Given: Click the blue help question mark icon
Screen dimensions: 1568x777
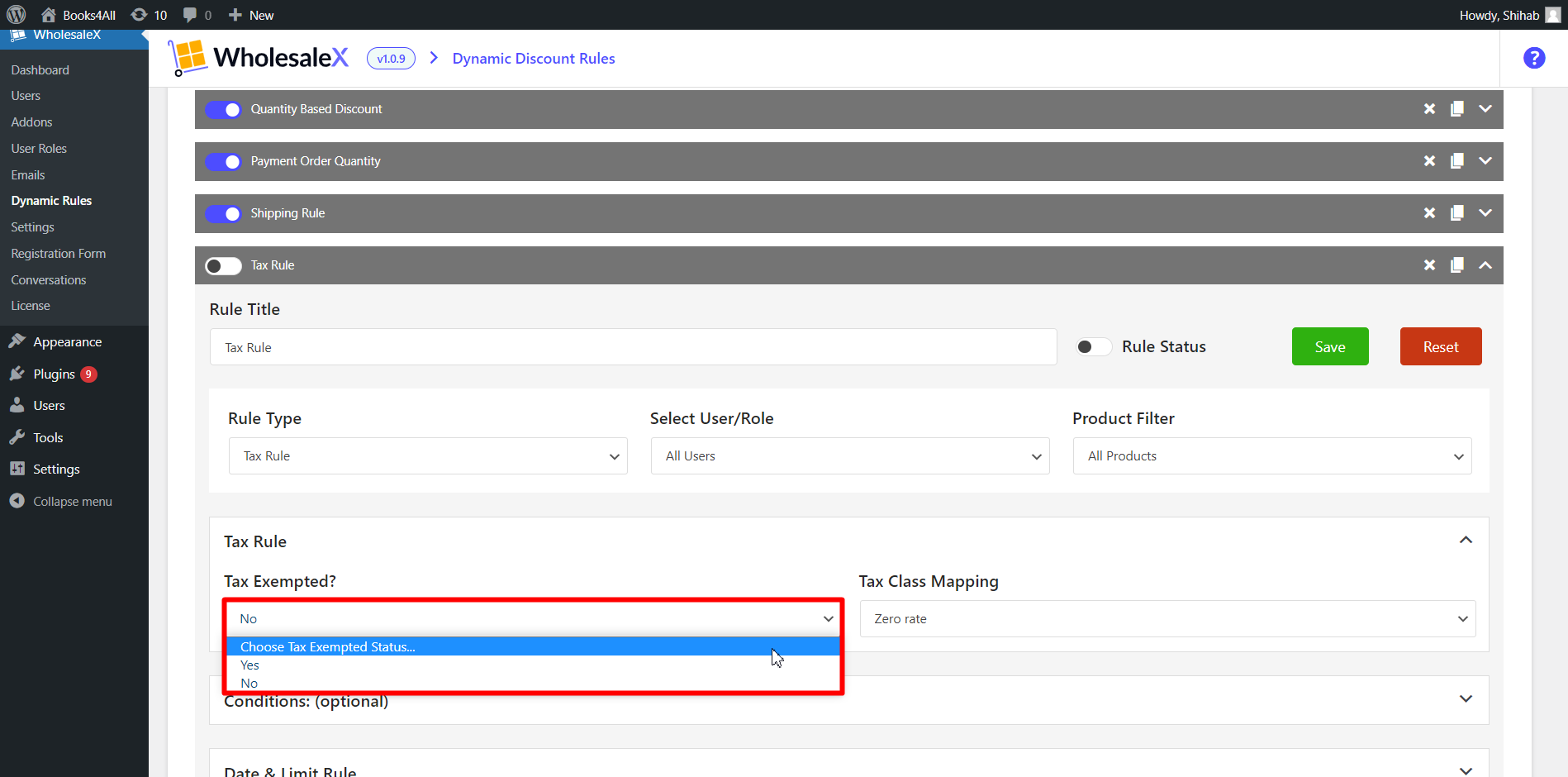Looking at the screenshot, I should [x=1534, y=58].
